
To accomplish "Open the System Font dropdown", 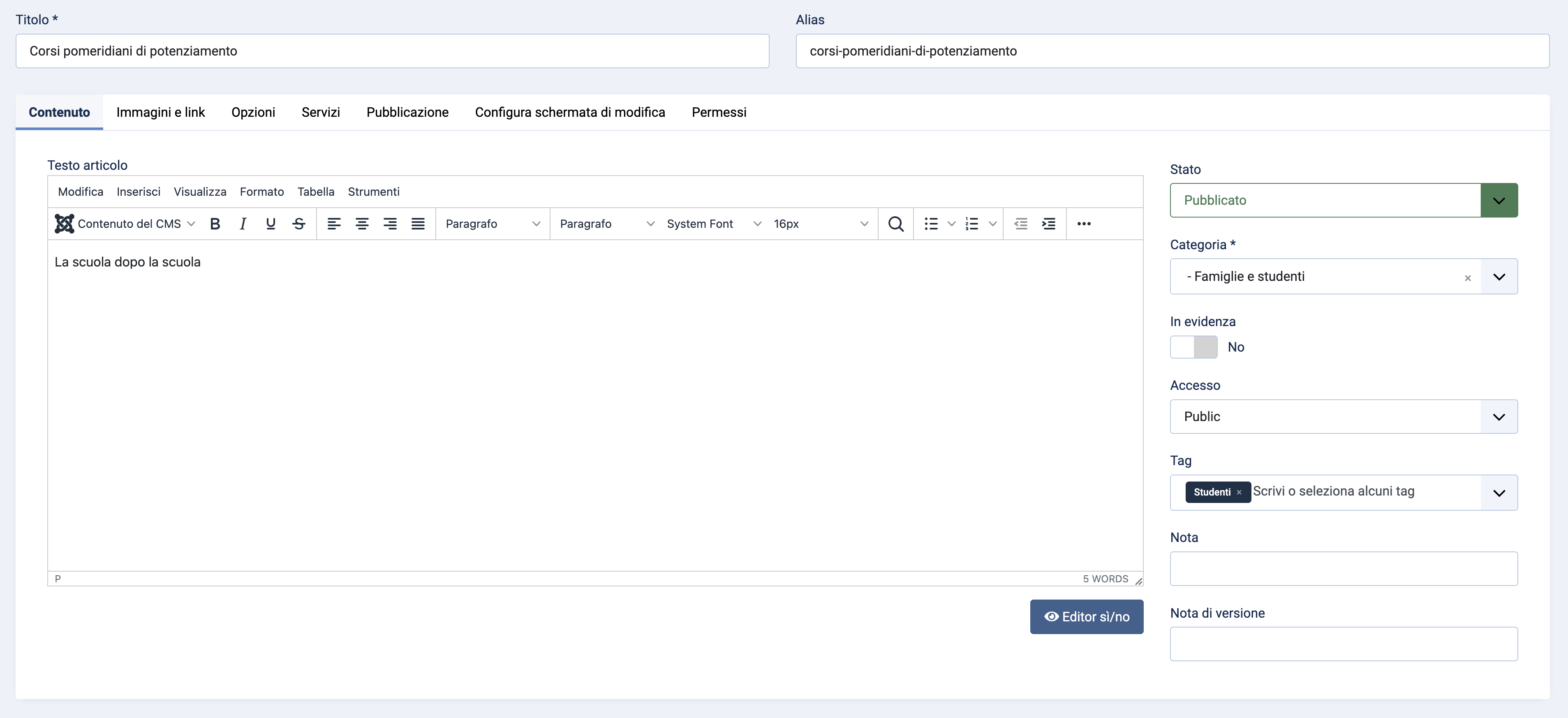I will click(x=713, y=223).
